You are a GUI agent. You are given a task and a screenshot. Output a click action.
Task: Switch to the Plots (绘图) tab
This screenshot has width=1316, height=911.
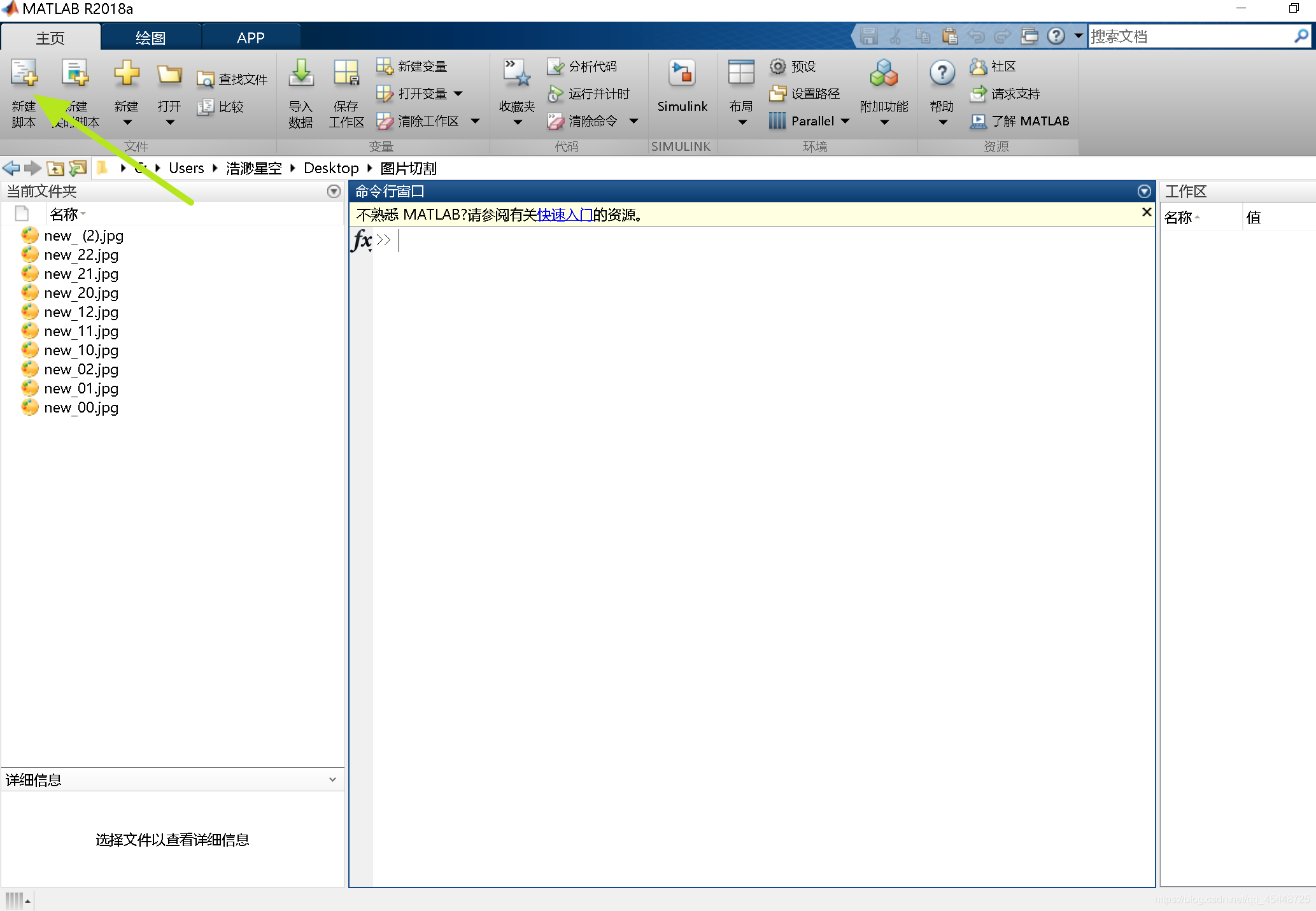(150, 38)
